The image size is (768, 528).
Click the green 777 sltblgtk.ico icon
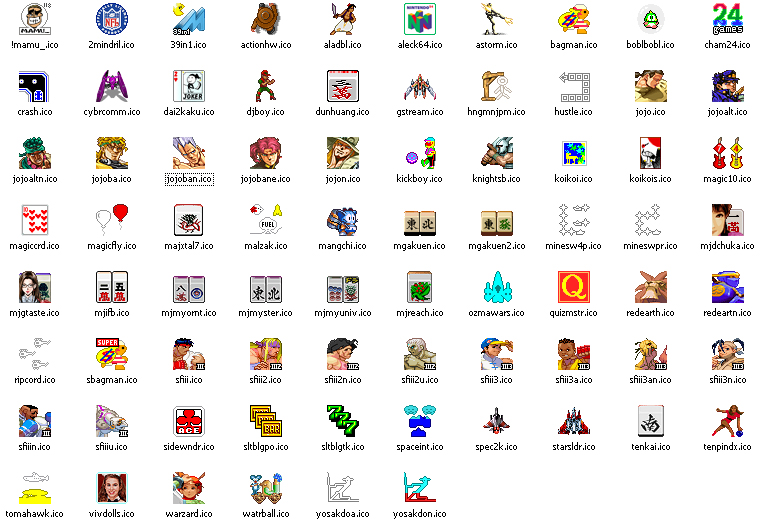point(342,421)
